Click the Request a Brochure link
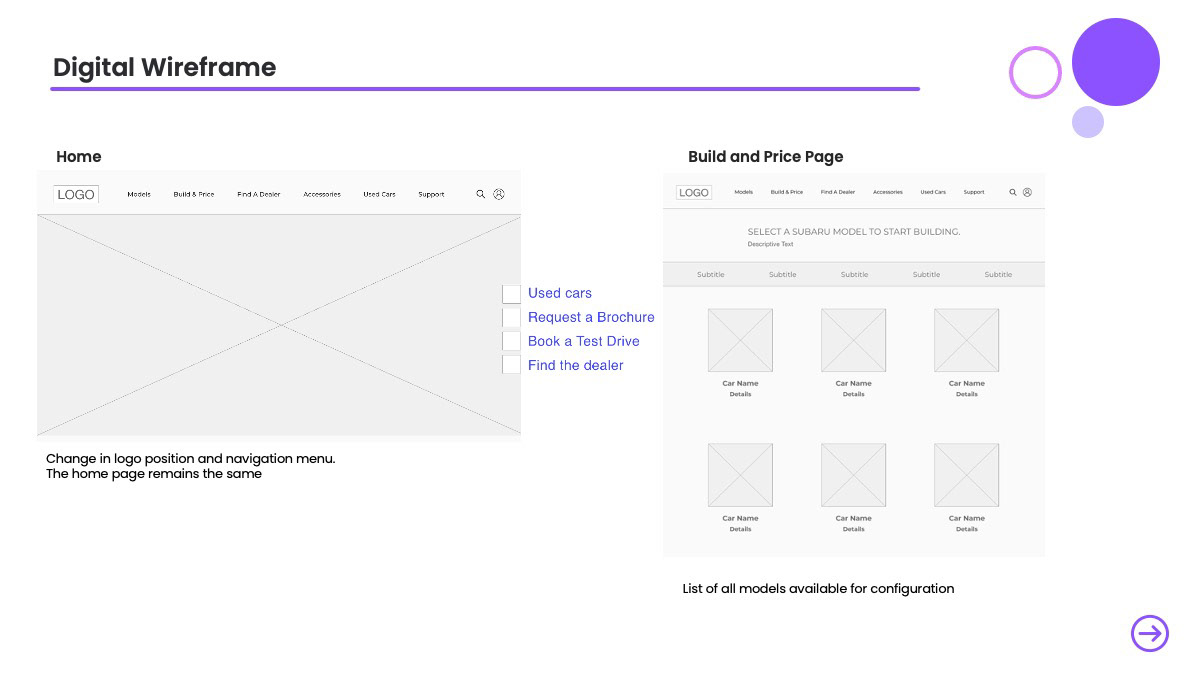Screen dimensions: 1200x675 [591, 317]
